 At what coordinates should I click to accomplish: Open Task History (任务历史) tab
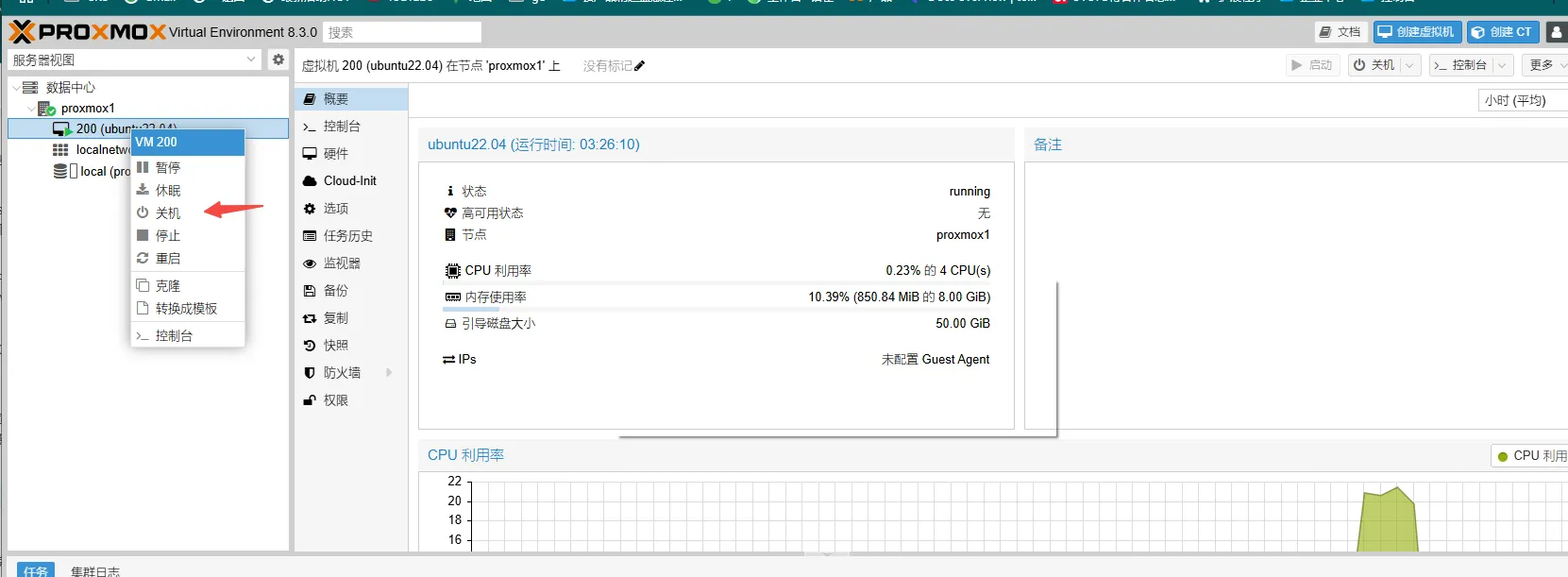coord(351,235)
